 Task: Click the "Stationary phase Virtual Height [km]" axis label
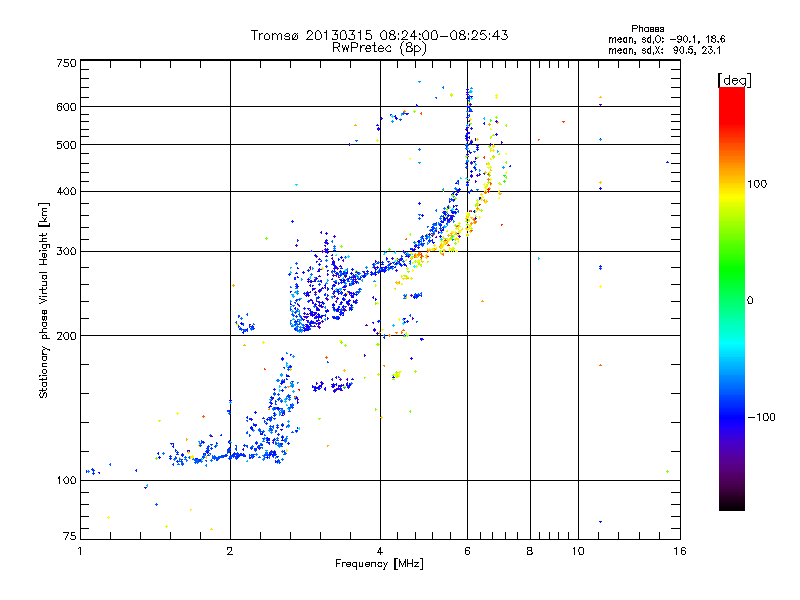[44, 301]
